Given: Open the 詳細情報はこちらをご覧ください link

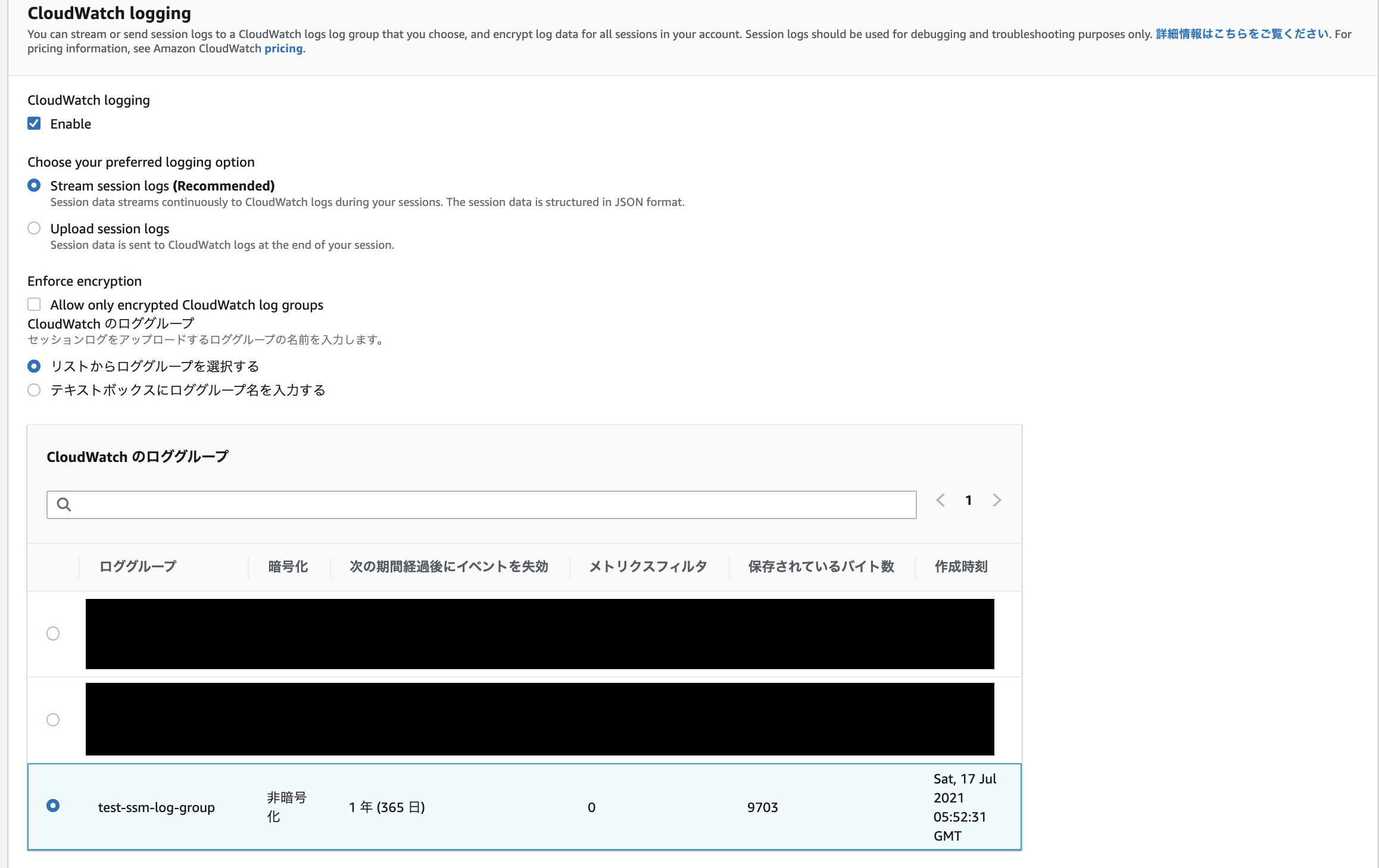Looking at the screenshot, I should pos(1242,34).
